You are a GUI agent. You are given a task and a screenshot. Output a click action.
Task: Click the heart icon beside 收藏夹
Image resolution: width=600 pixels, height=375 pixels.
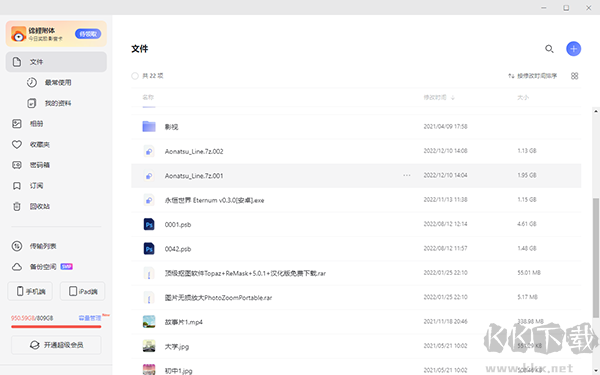(x=16, y=144)
